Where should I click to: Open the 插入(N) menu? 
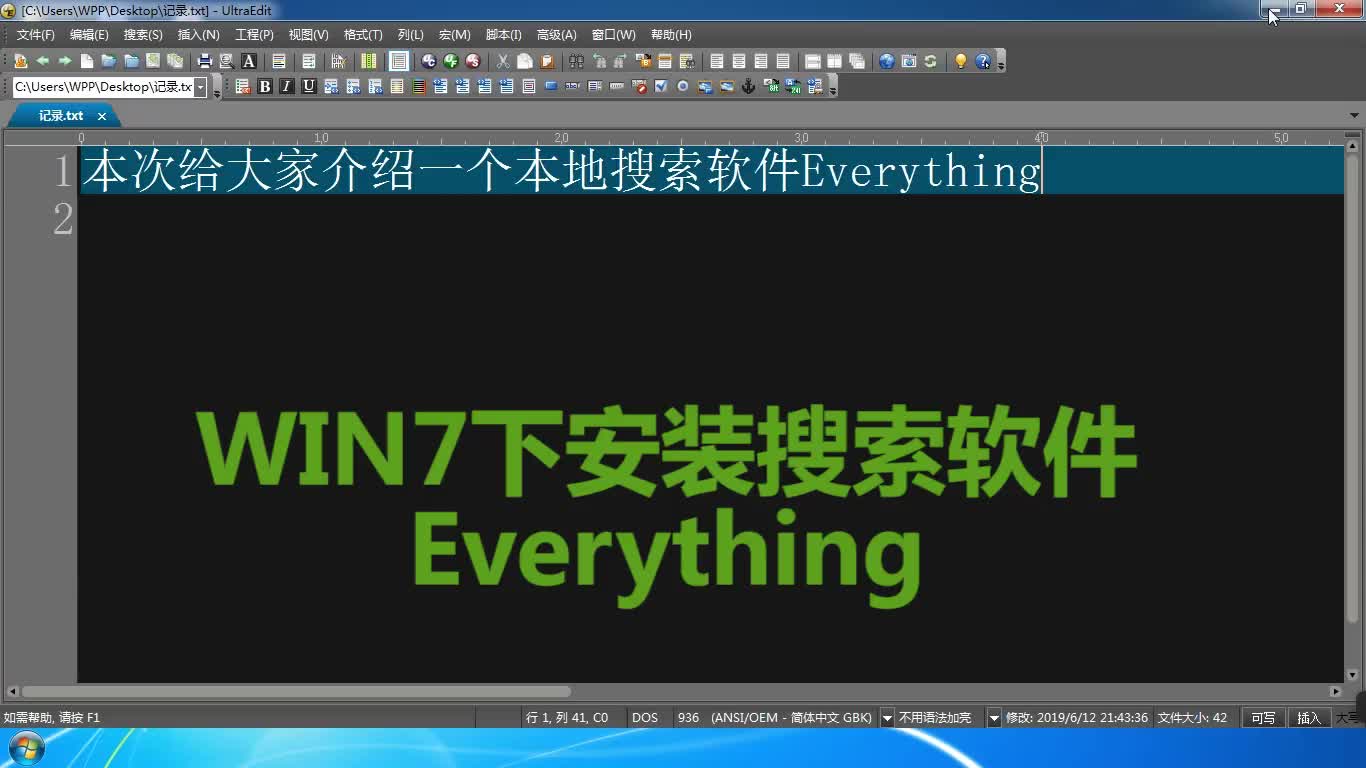pyautogui.click(x=198, y=35)
